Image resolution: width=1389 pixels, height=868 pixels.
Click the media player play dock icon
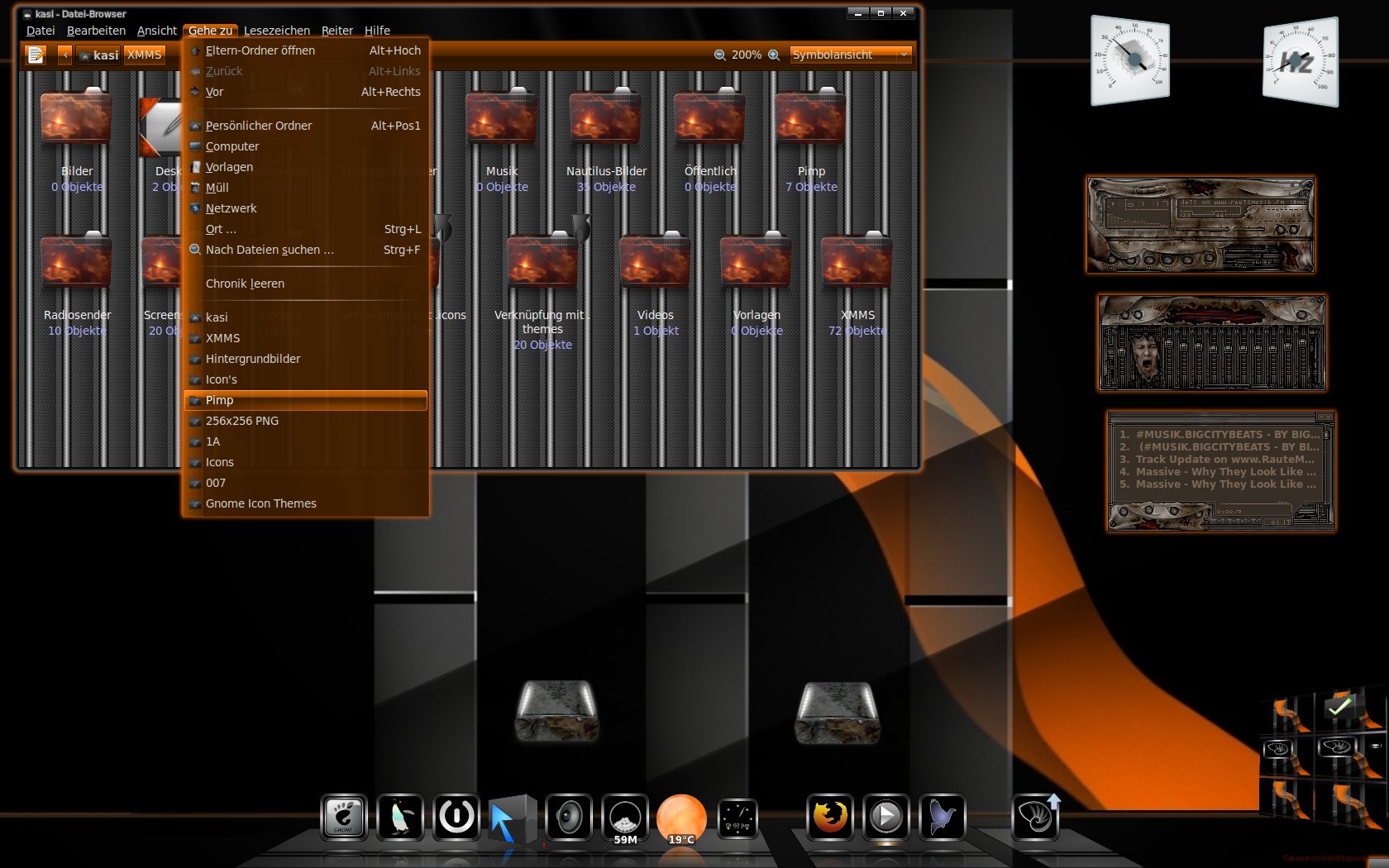(x=886, y=817)
